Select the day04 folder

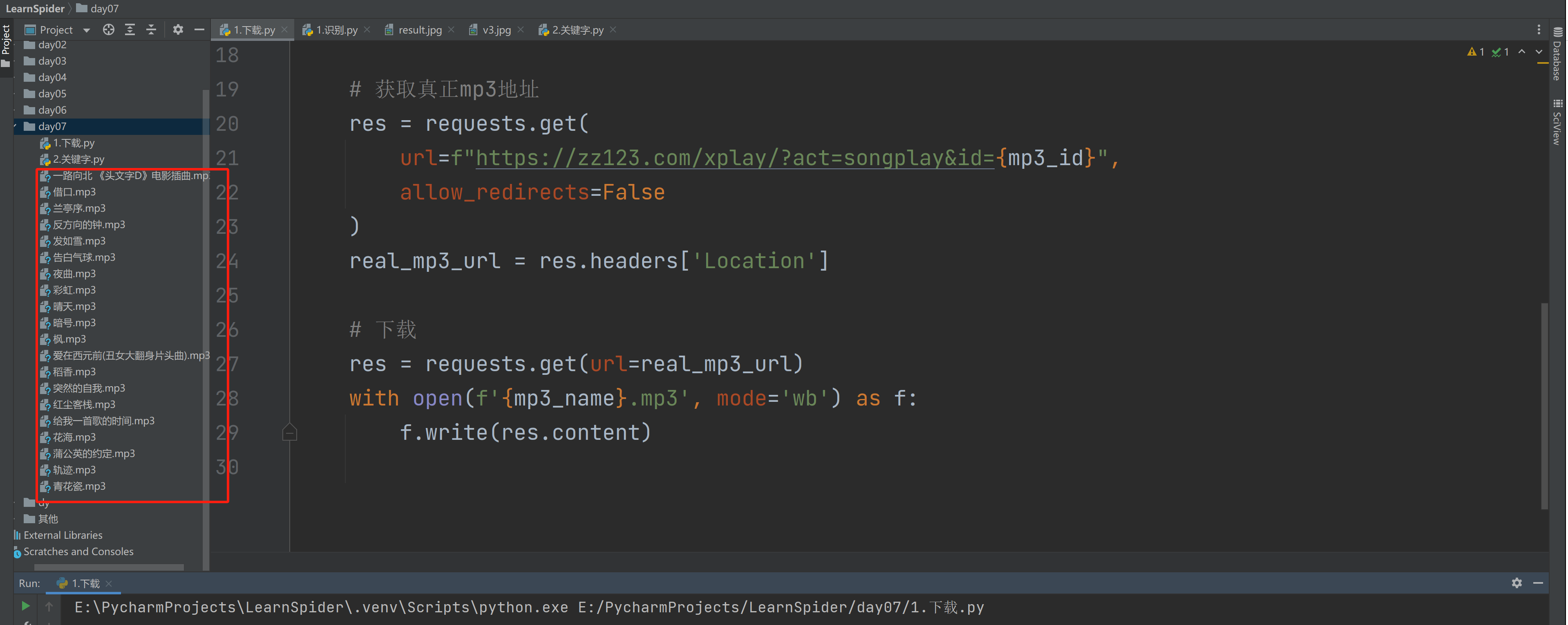point(45,77)
